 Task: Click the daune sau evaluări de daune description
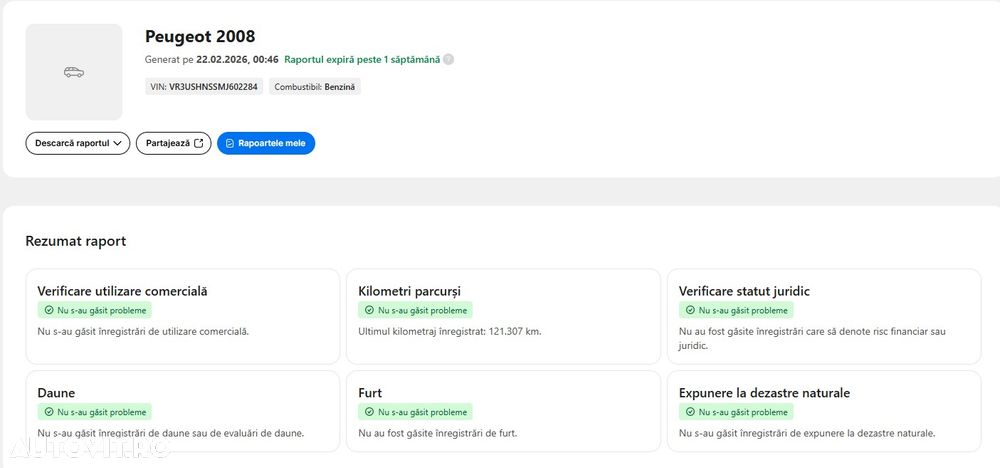point(171,433)
